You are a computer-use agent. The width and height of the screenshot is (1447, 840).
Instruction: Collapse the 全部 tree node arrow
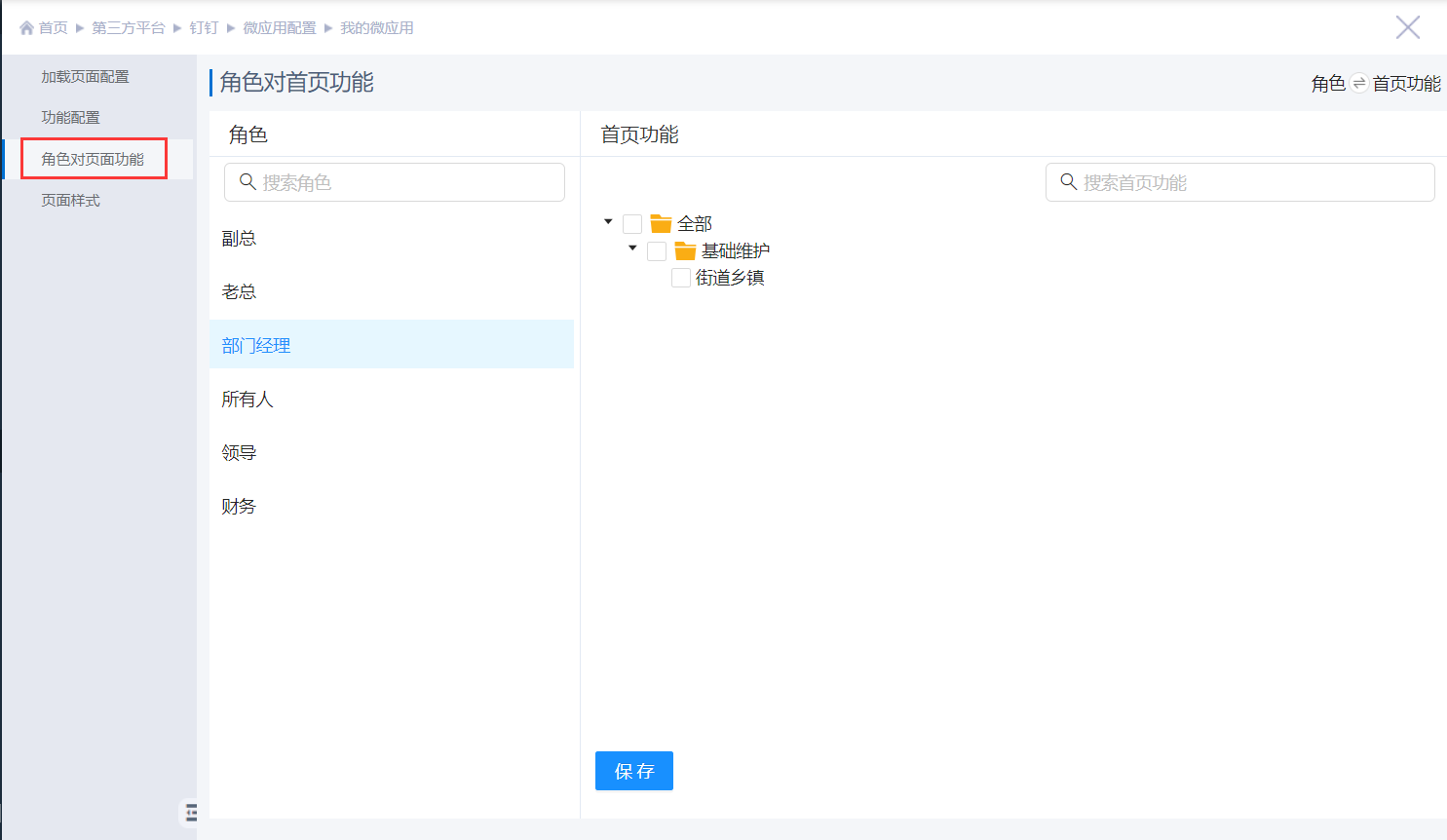[608, 222]
